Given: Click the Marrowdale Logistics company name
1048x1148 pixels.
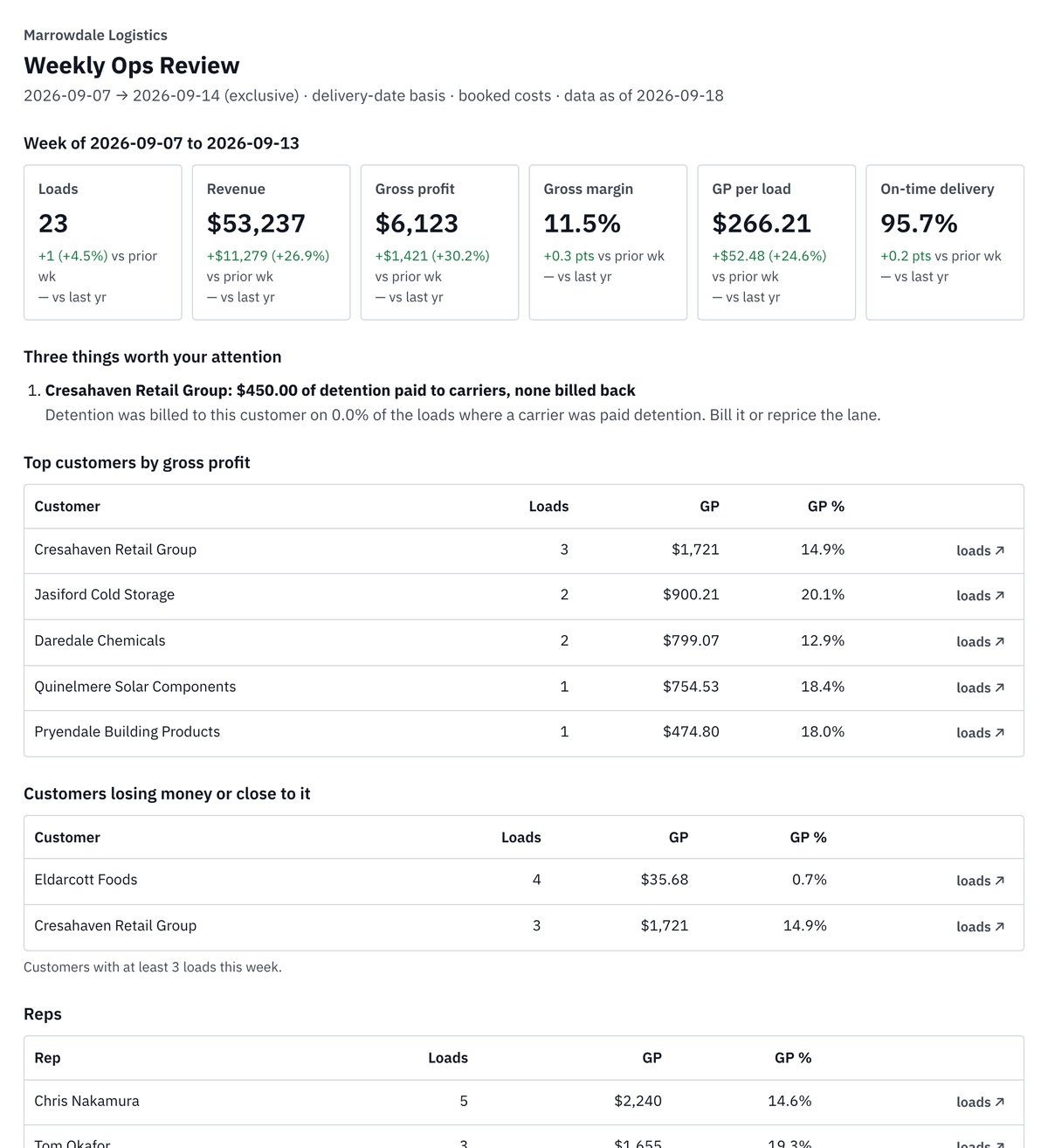Looking at the screenshot, I should pos(95,35).
